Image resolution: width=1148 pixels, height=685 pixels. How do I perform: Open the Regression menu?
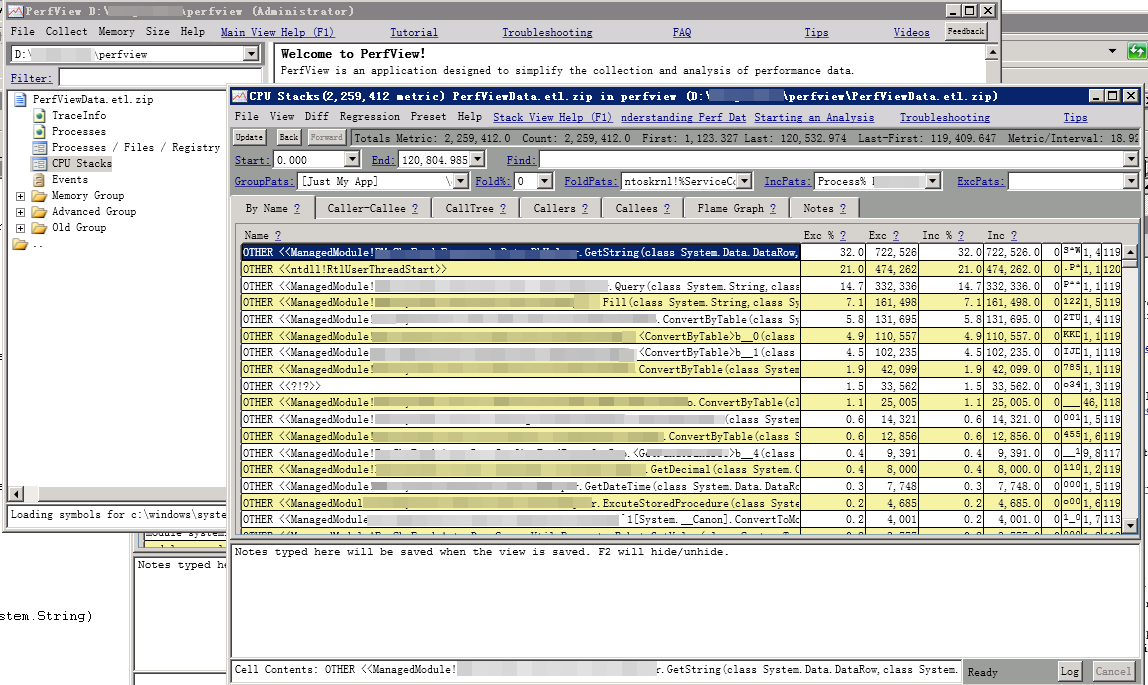pos(370,117)
